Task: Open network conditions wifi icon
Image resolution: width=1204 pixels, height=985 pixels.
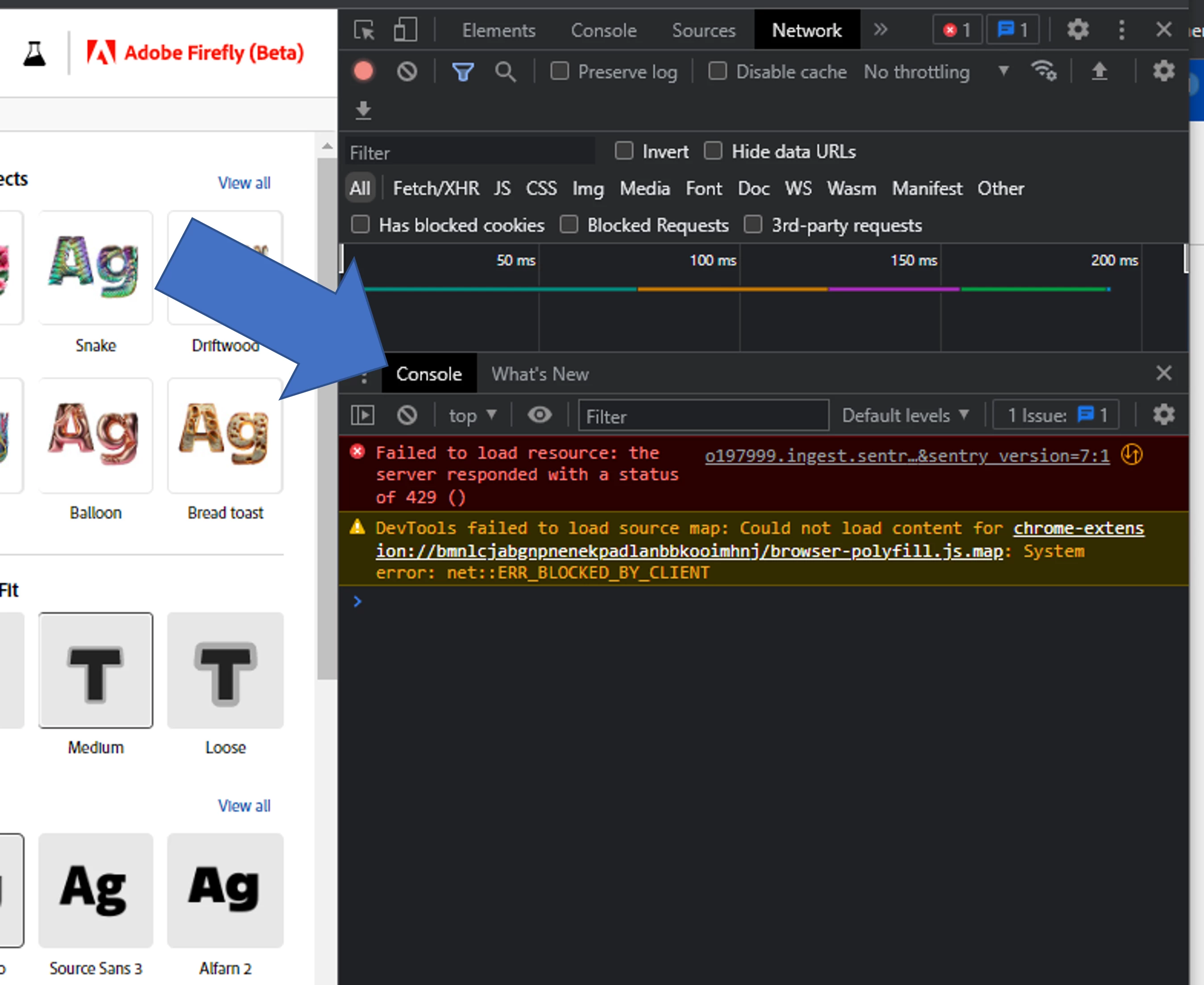Action: [x=1043, y=71]
